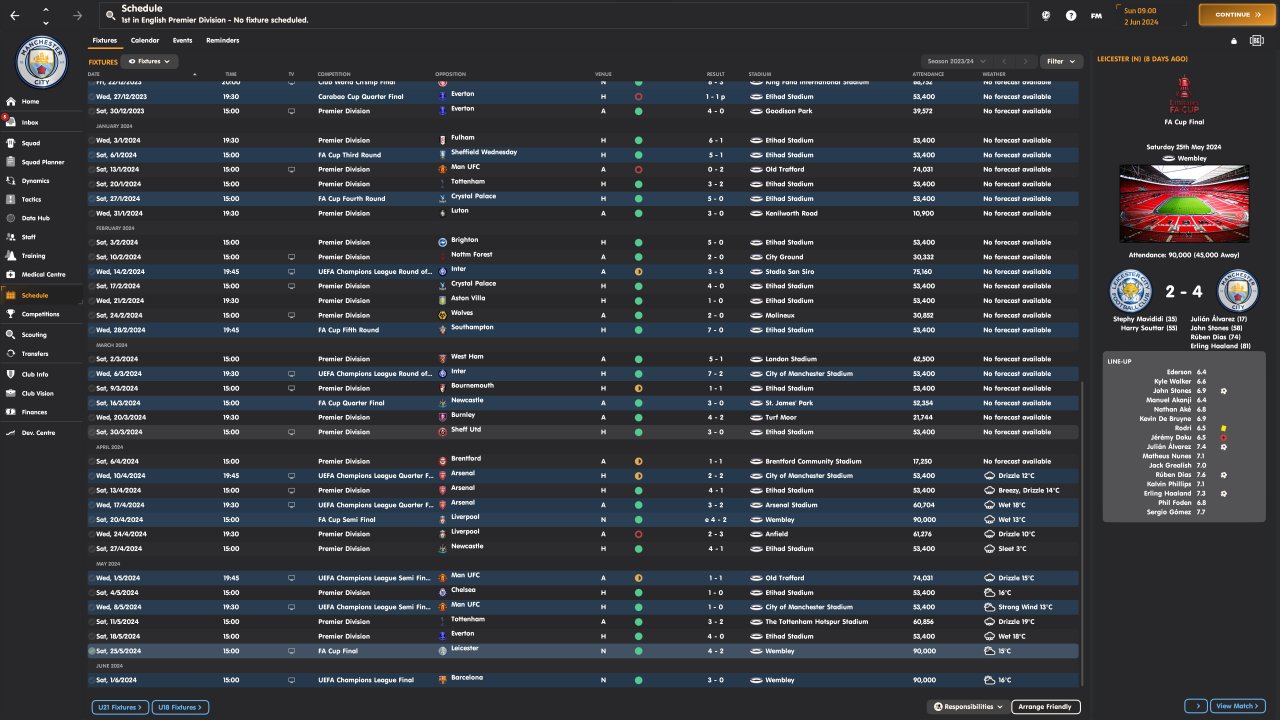
Task: Select the Premier Division Fulham row
Action: (583, 141)
